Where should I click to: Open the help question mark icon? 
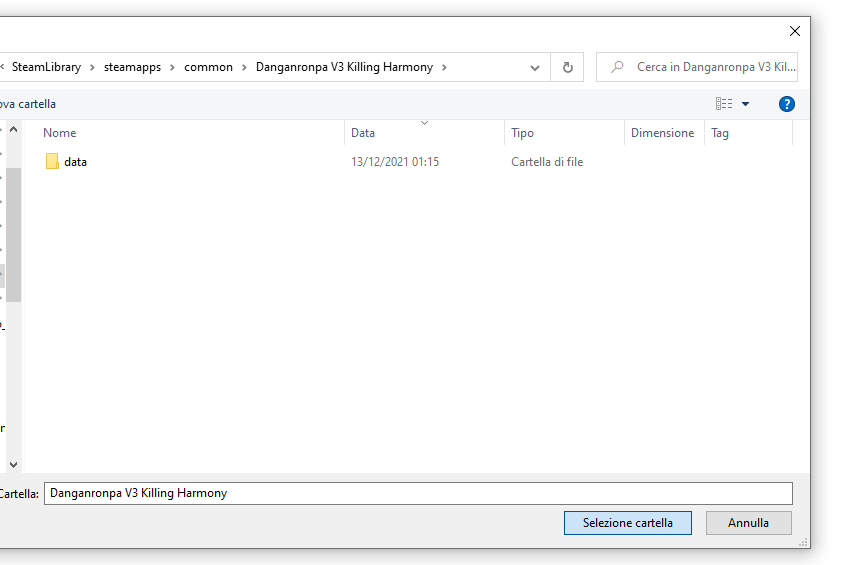[786, 104]
